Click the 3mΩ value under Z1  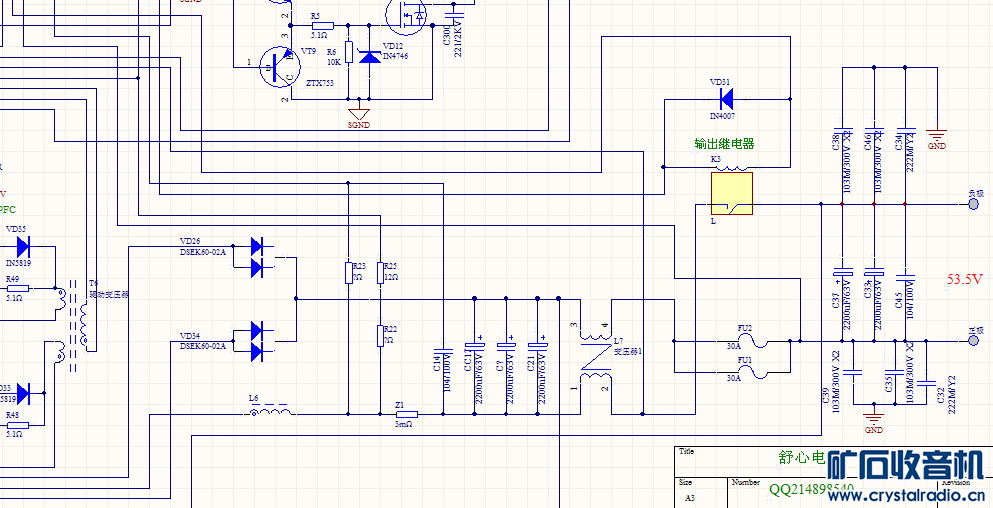pyautogui.click(x=403, y=426)
